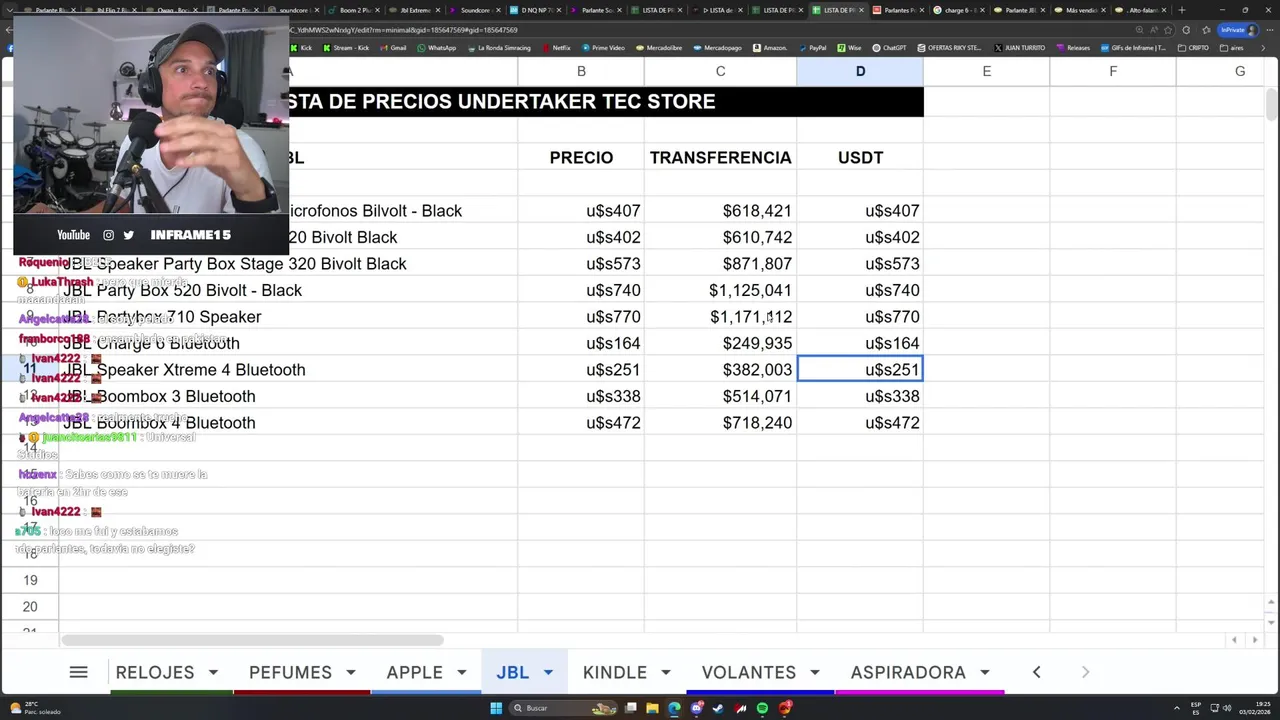
Task: Select column B header
Action: pyautogui.click(x=581, y=71)
